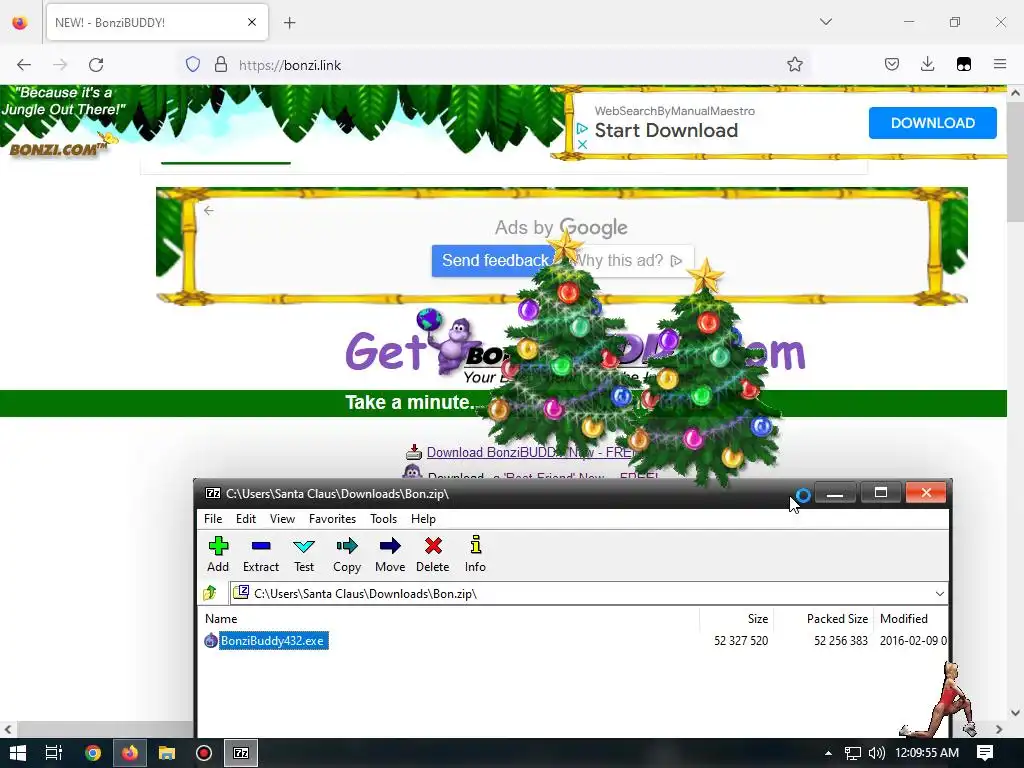
Task: Open the Favorites menu in 7-Zip
Action: [332, 519]
